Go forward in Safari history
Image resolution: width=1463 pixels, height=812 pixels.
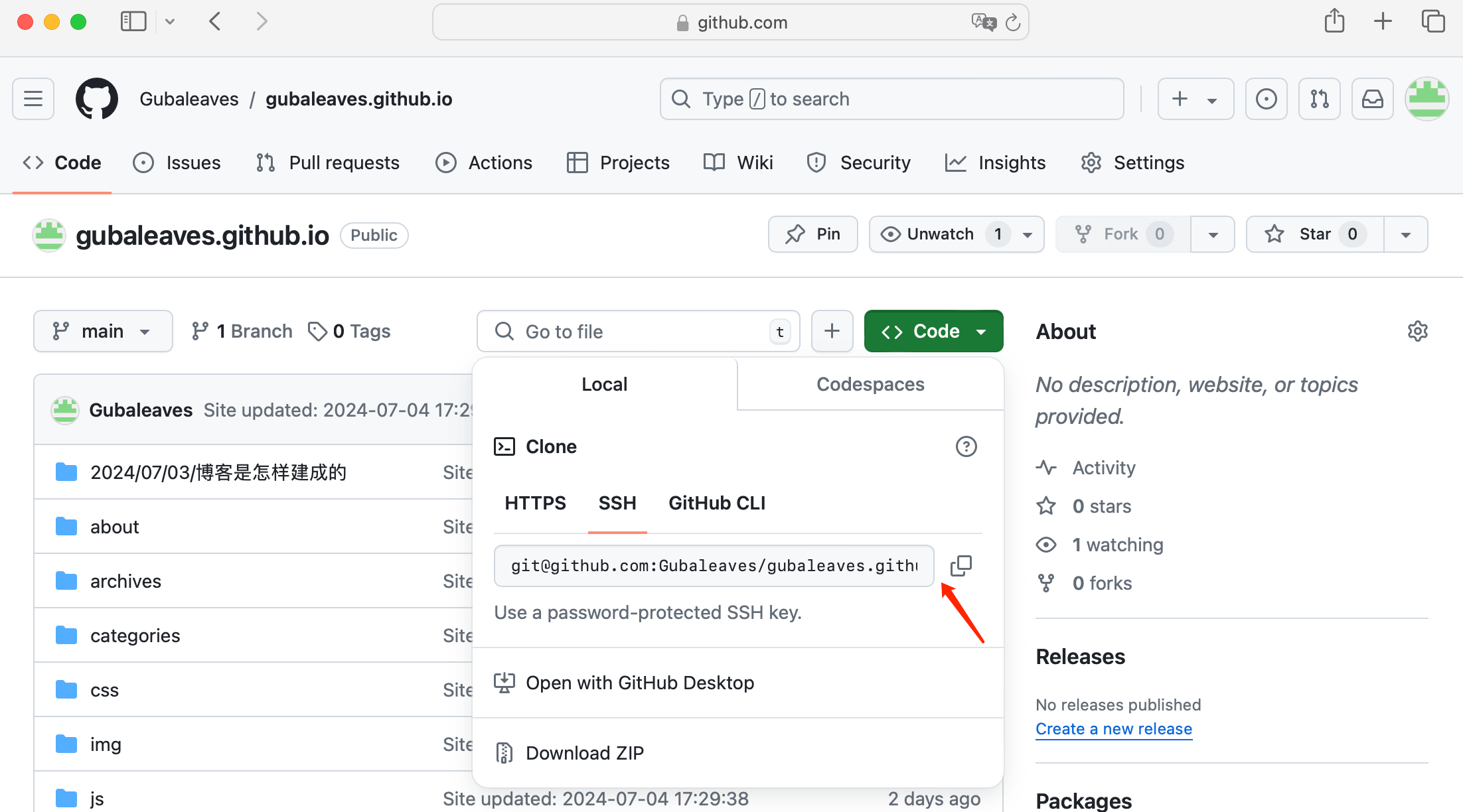pos(262,21)
